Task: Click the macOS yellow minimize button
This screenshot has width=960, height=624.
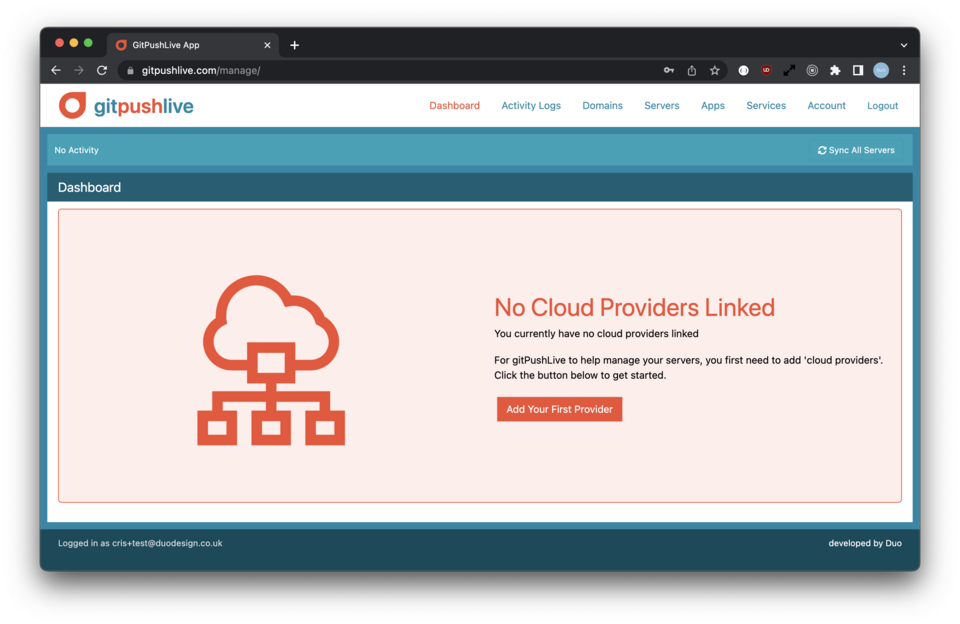Action: [73, 43]
